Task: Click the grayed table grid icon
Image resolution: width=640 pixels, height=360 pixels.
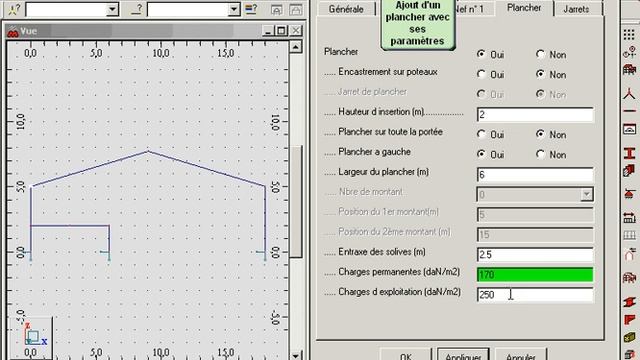Action: coord(629,235)
